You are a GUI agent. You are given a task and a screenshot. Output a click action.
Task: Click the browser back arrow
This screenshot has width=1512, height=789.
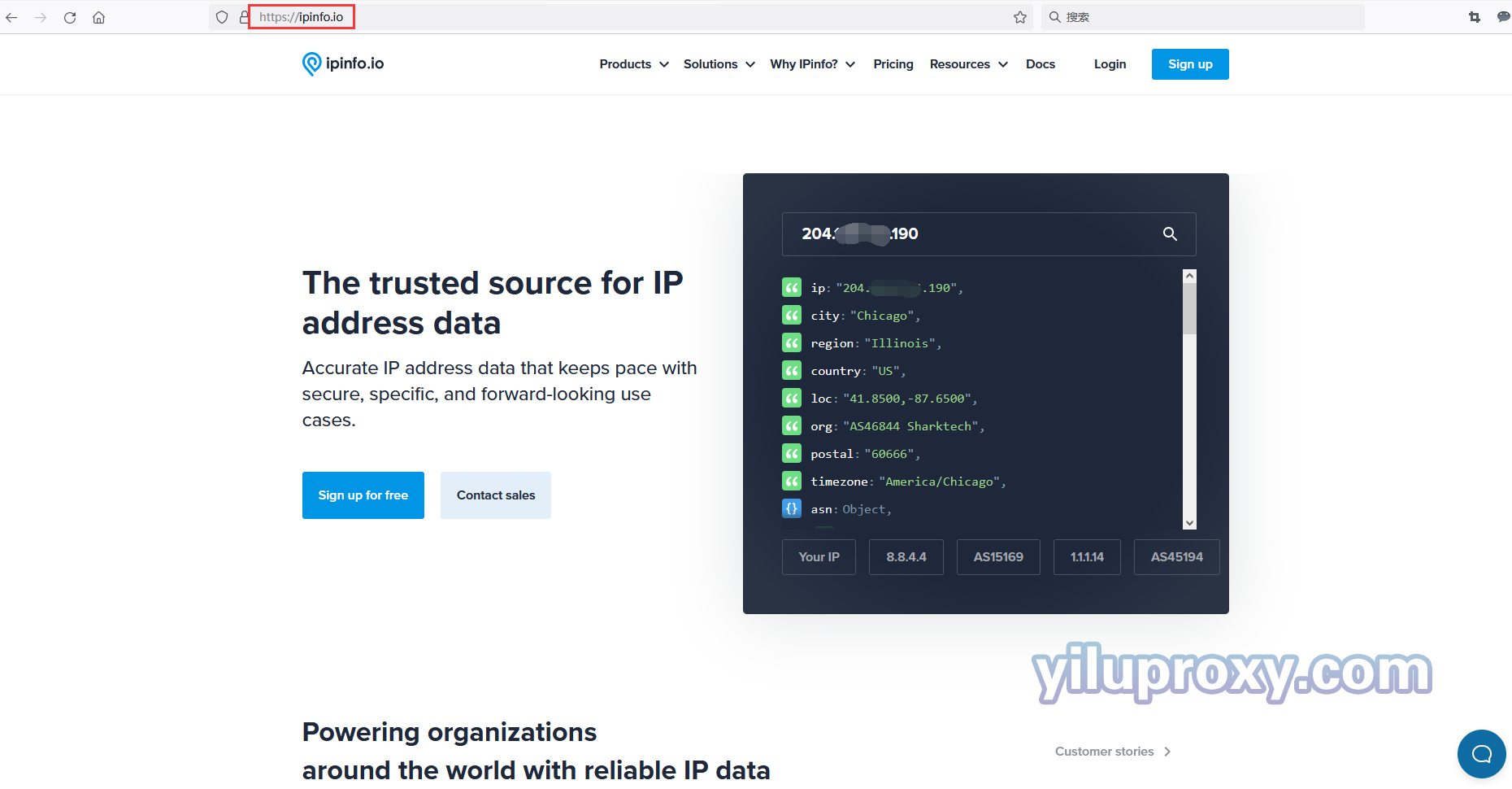pyautogui.click(x=11, y=17)
